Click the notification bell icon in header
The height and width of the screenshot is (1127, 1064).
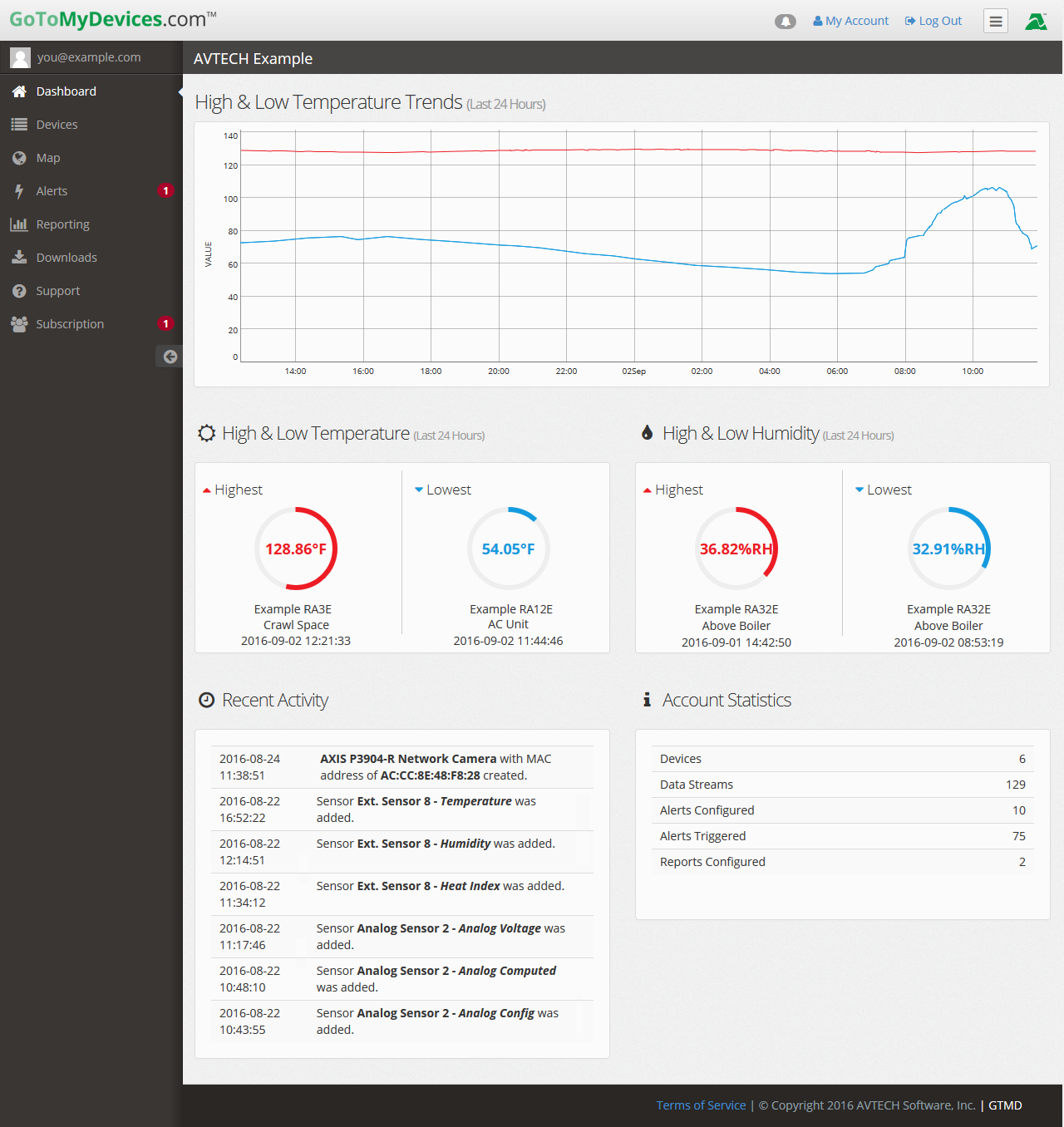(x=785, y=22)
